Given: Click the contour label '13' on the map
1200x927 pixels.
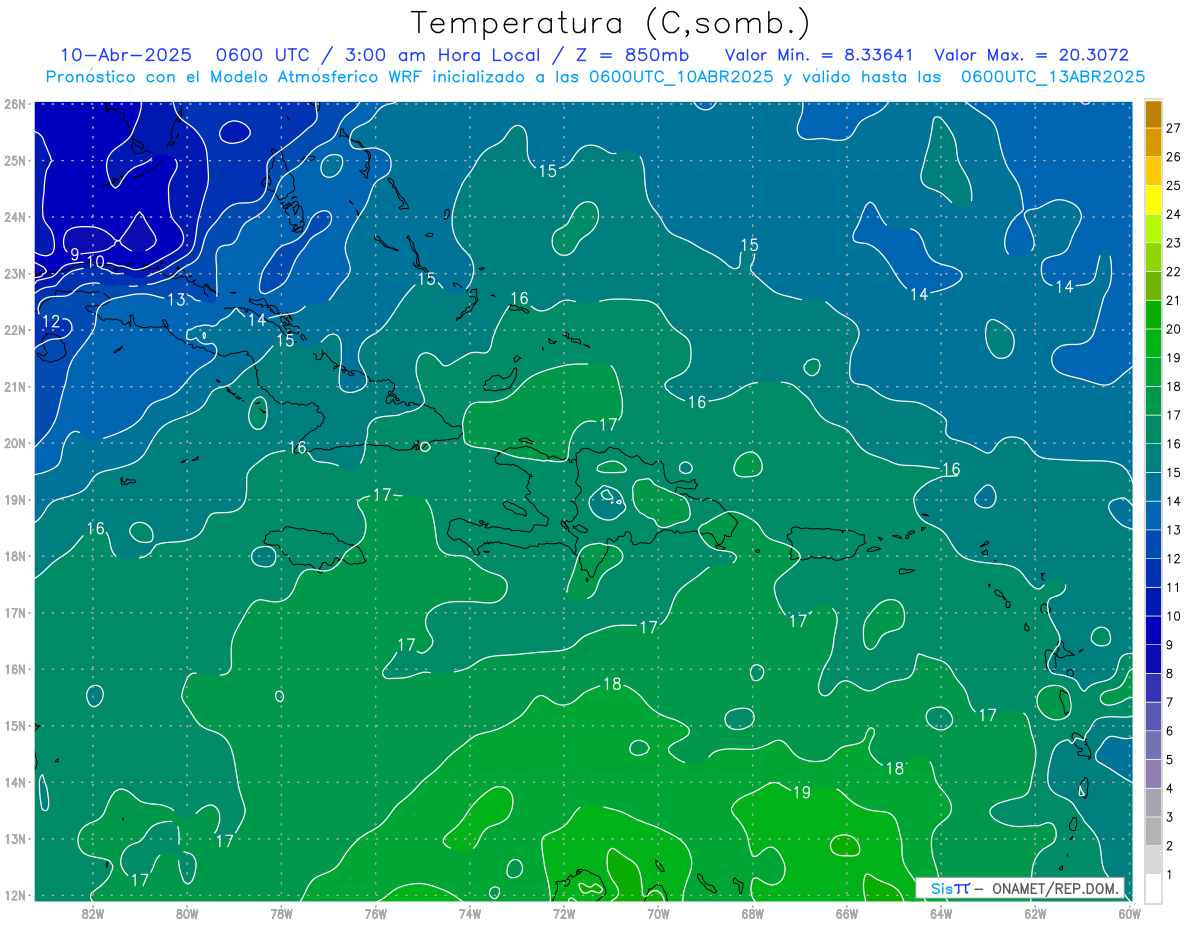Looking at the screenshot, I should tap(176, 299).
